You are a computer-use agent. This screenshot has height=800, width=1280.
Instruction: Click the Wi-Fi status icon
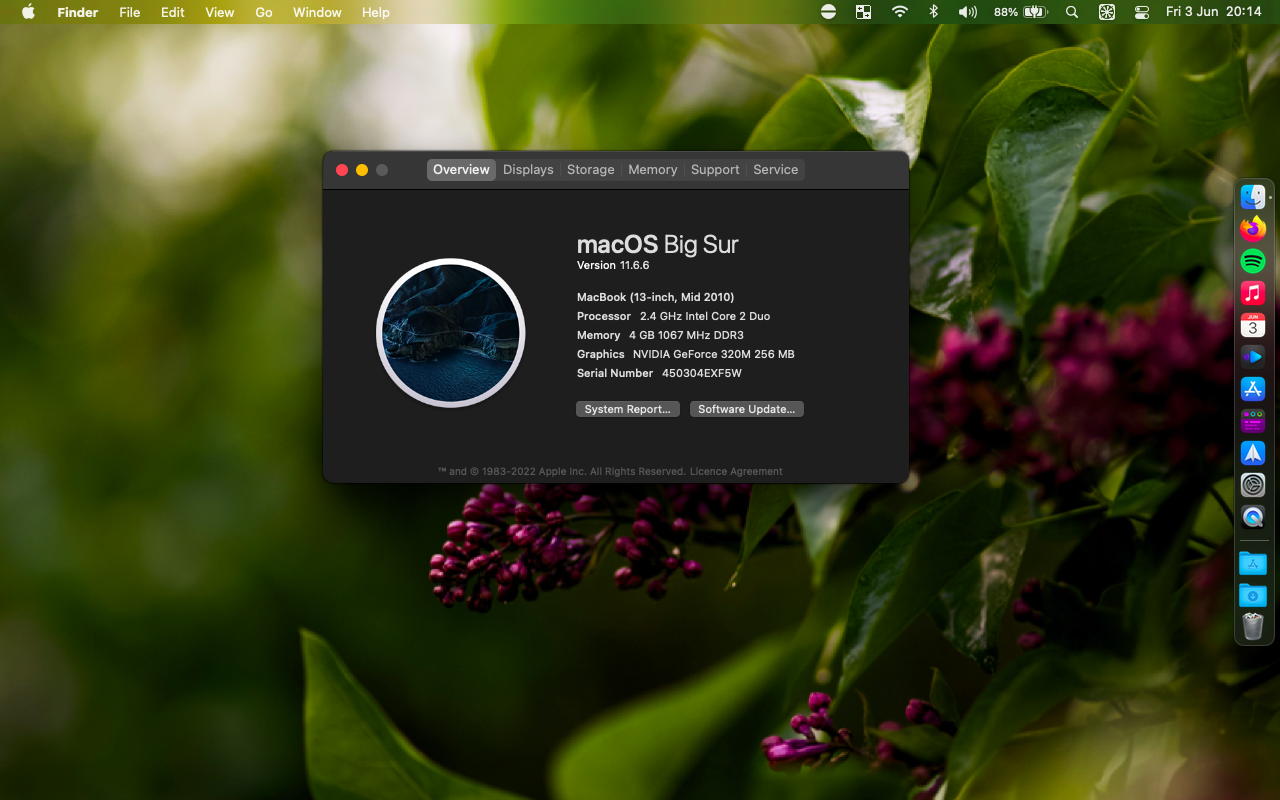[x=900, y=12]
